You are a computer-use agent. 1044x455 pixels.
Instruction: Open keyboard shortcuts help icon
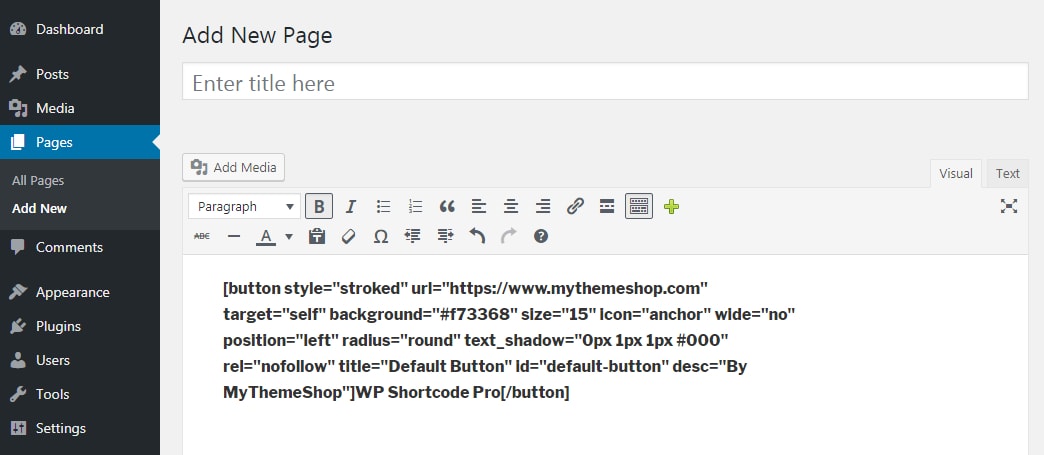click(x=541, y=236)
